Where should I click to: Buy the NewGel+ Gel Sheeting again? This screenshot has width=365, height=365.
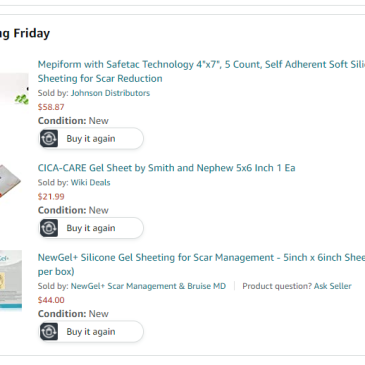pos(91,332)
